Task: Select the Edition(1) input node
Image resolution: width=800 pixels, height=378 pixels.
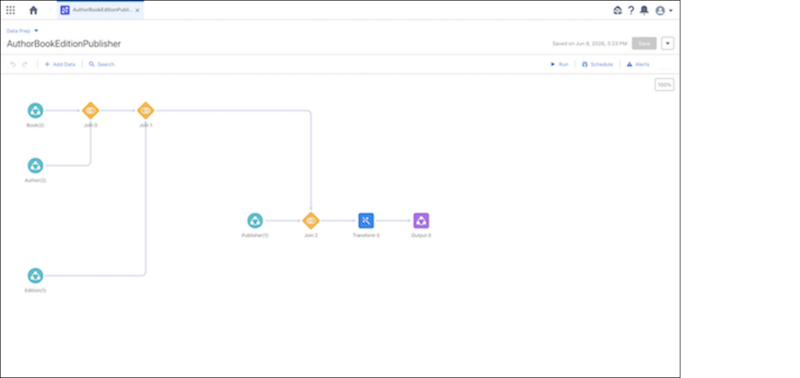Action: pyautogui.click(x=35, y=275)
